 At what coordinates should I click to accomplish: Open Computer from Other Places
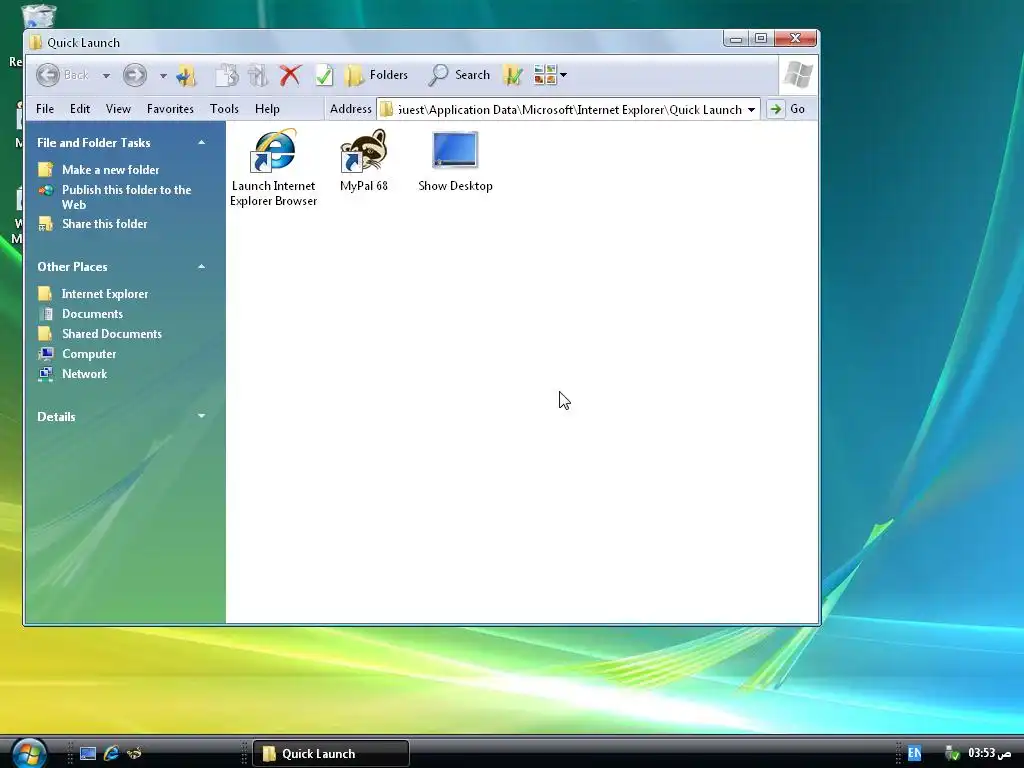(x=89, y=354)
